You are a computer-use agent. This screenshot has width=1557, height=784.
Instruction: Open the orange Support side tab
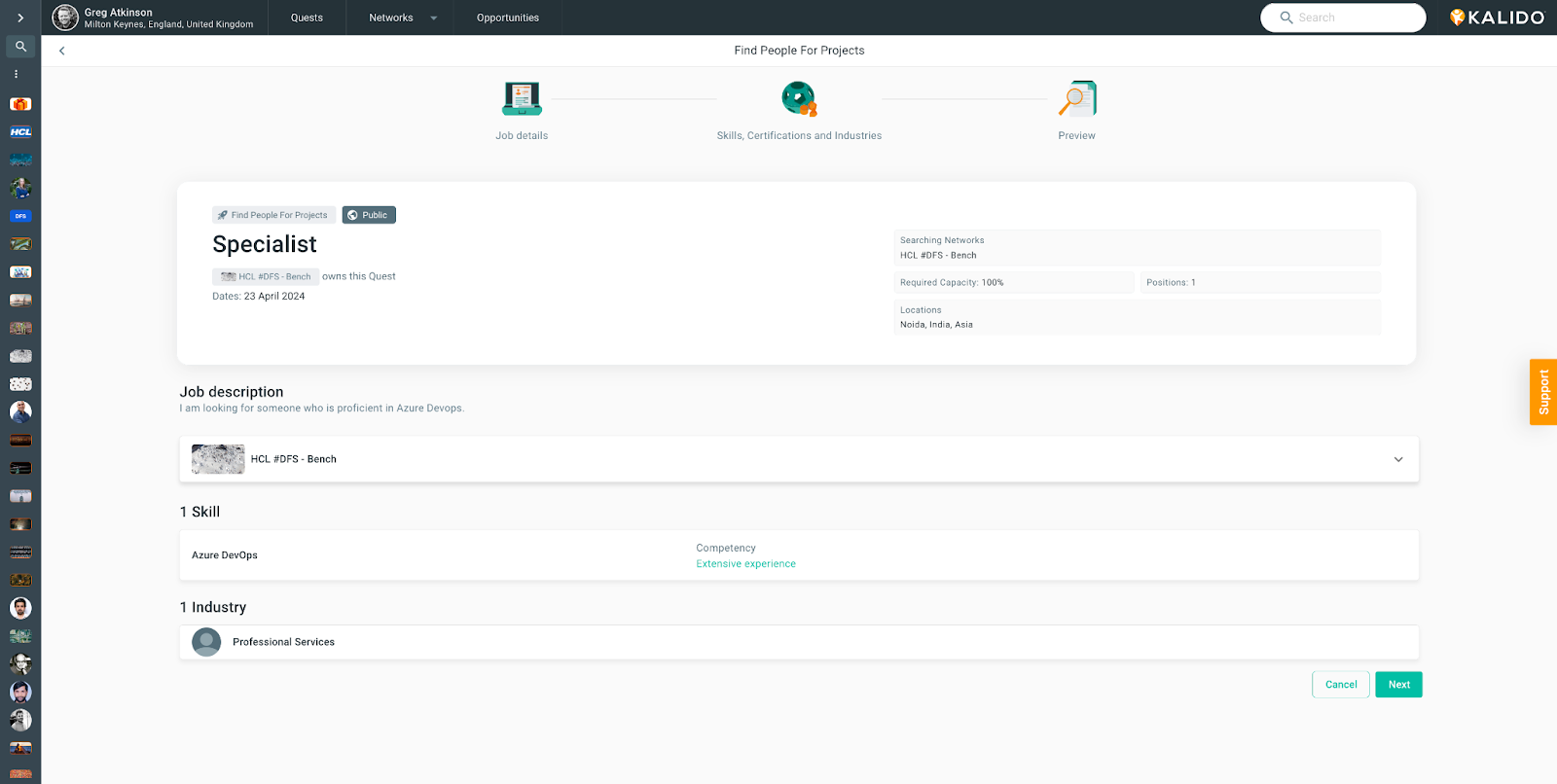point(1543,392)
